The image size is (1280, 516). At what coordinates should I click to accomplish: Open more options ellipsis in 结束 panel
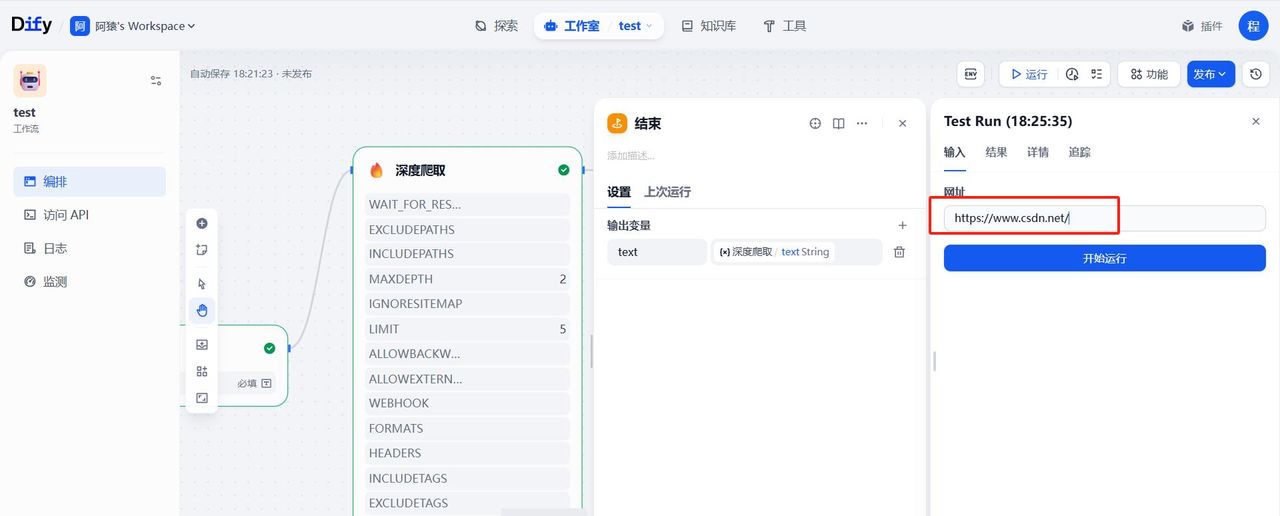[862, 123]
